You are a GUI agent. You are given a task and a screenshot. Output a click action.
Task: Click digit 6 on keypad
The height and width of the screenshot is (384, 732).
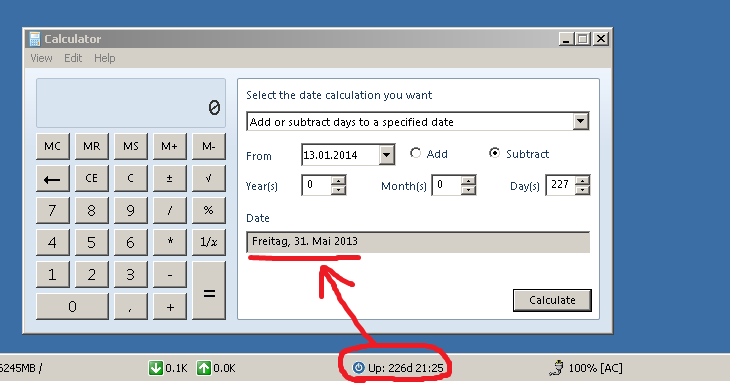[x=131, y=243]
